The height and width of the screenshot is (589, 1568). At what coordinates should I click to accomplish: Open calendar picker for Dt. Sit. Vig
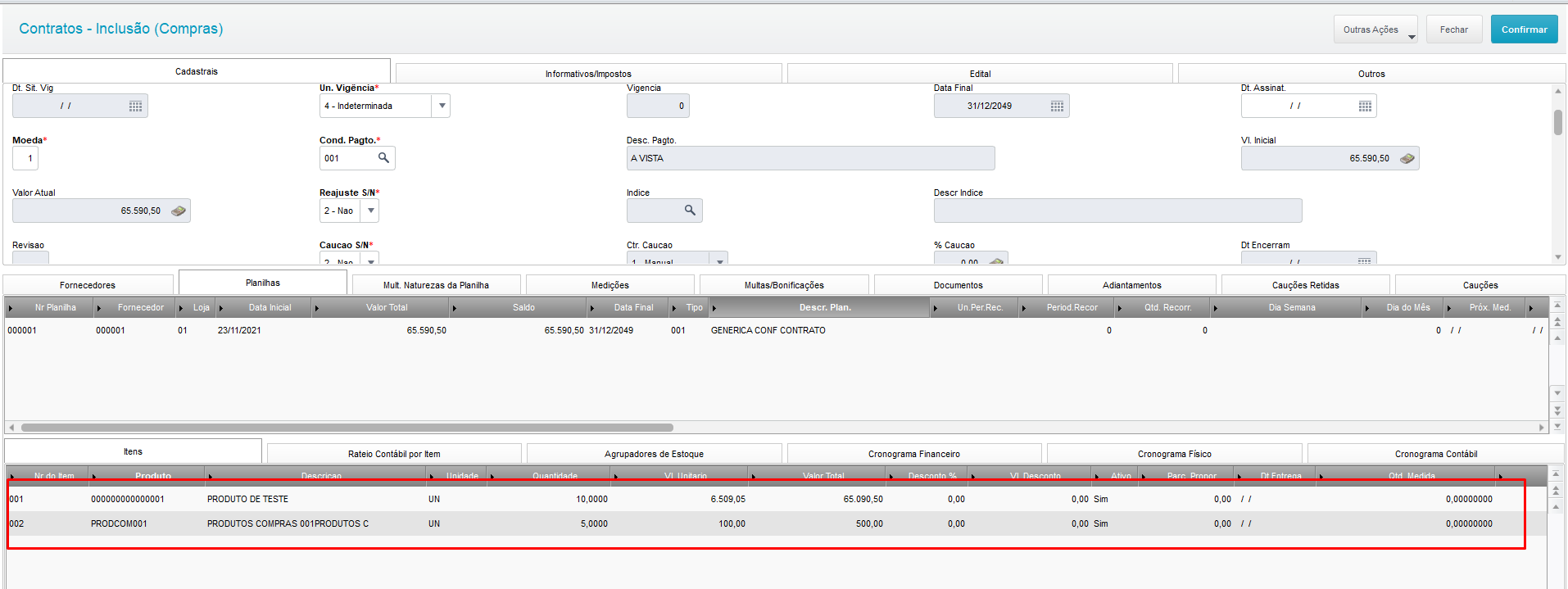click(135, 106)
